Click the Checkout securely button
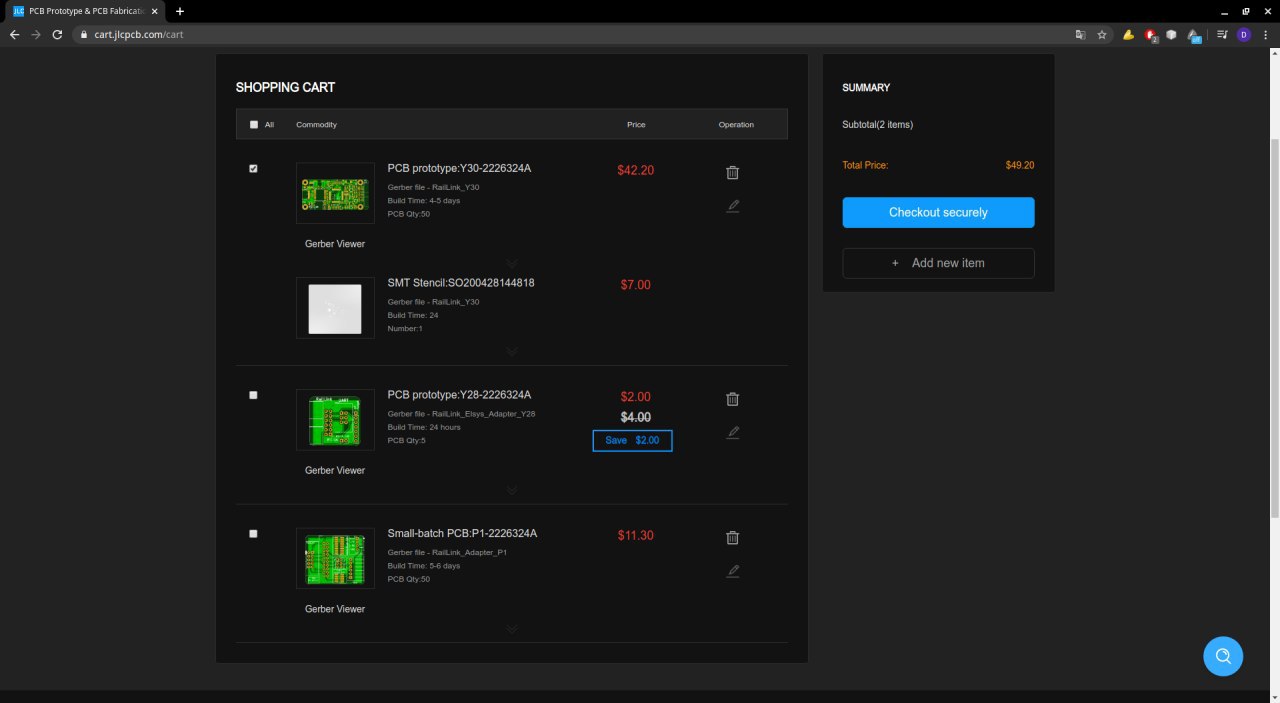Viewport: 1280px width, 703px height. tap(938, 212)
